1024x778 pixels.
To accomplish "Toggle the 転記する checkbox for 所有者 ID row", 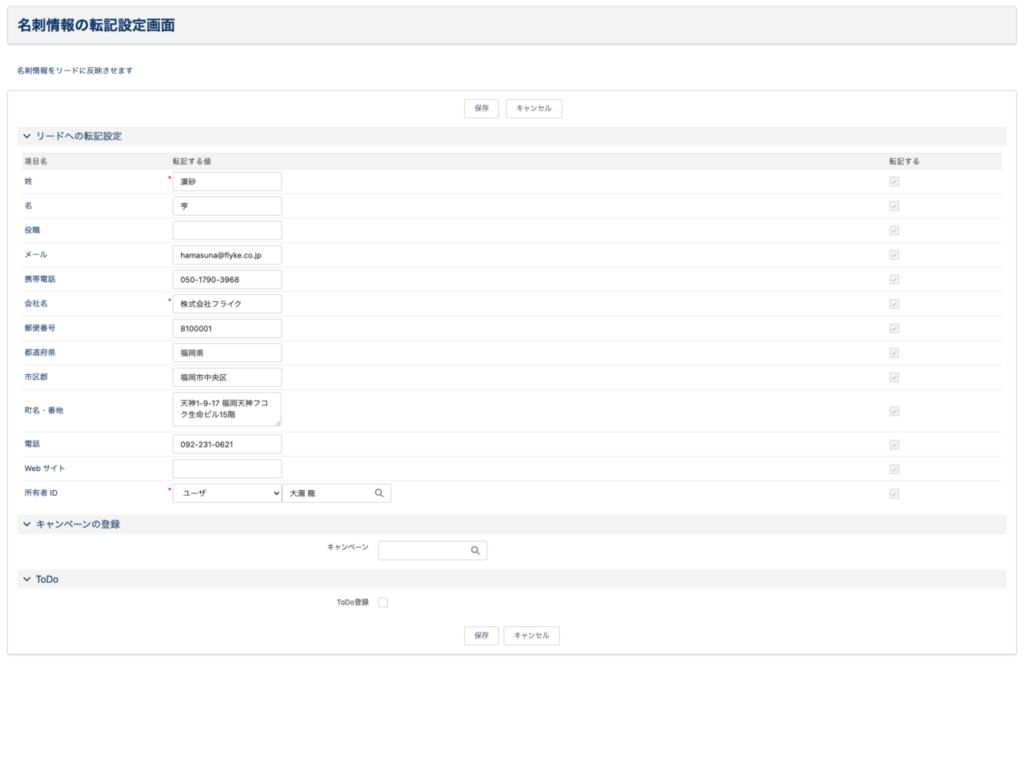I will click(894, 494).
